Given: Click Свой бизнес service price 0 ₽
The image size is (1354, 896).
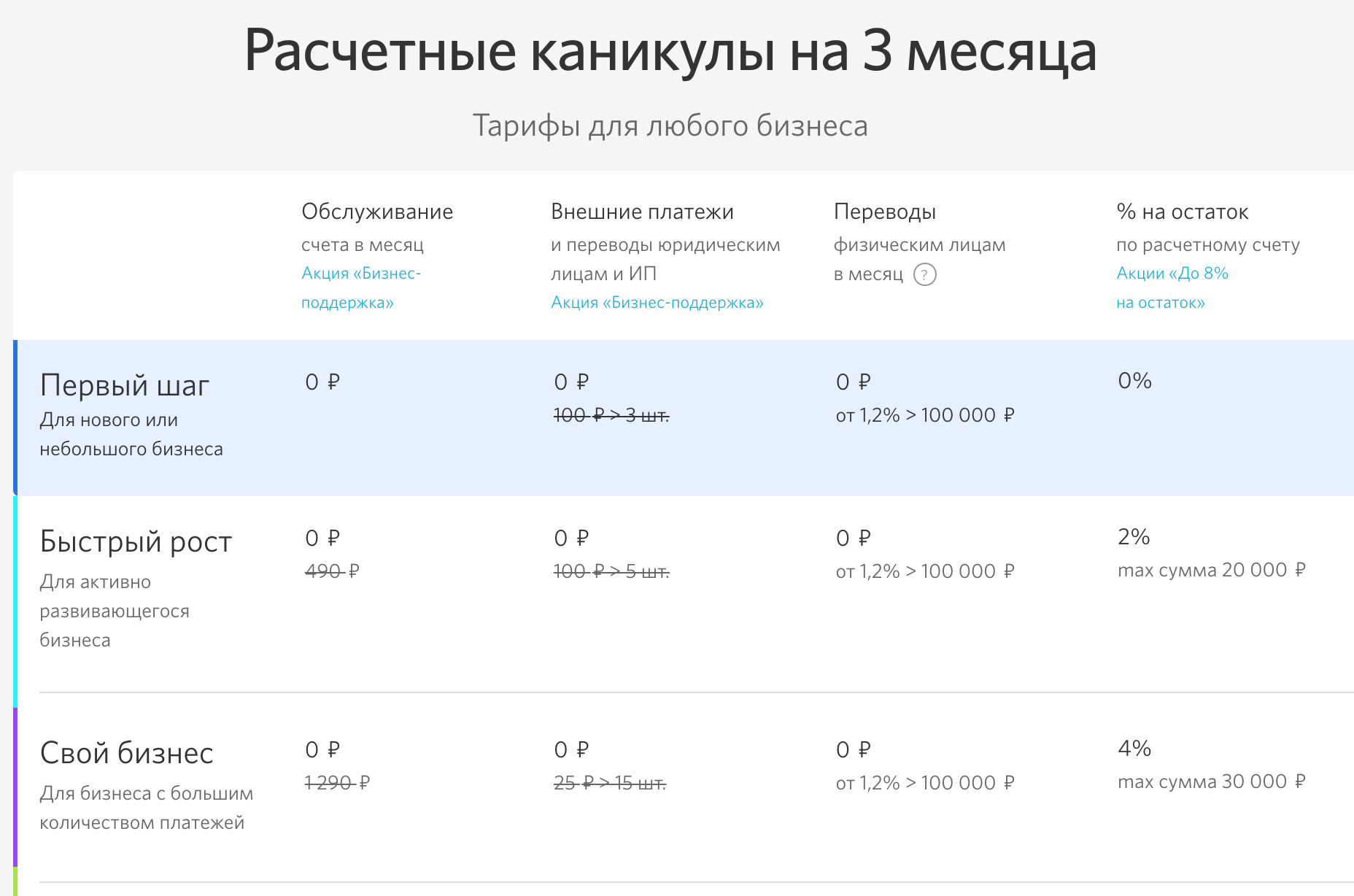Looking at the screenshot, I should pyautogui.click(x=322, y=749).
